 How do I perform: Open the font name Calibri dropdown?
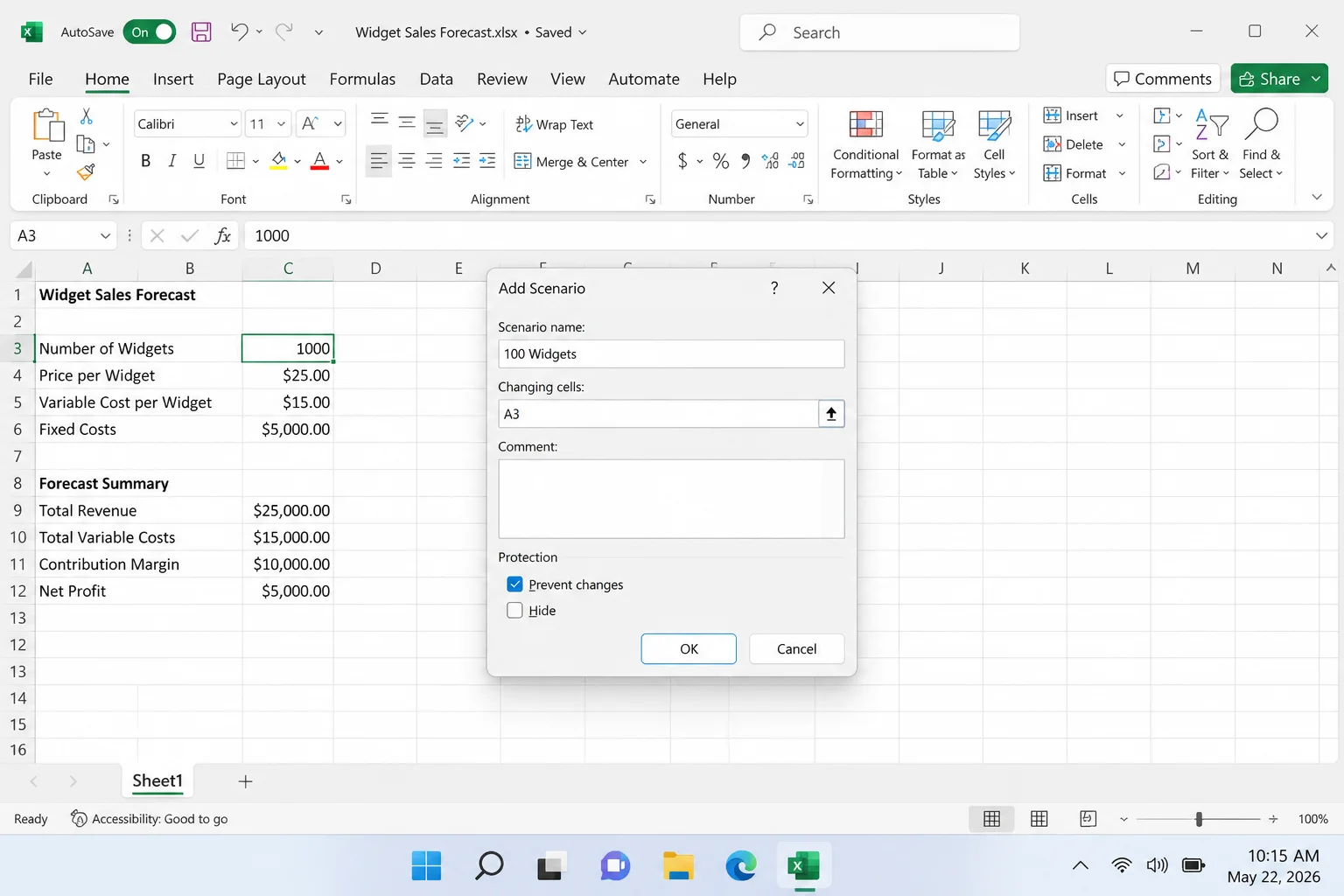point(234,124)
